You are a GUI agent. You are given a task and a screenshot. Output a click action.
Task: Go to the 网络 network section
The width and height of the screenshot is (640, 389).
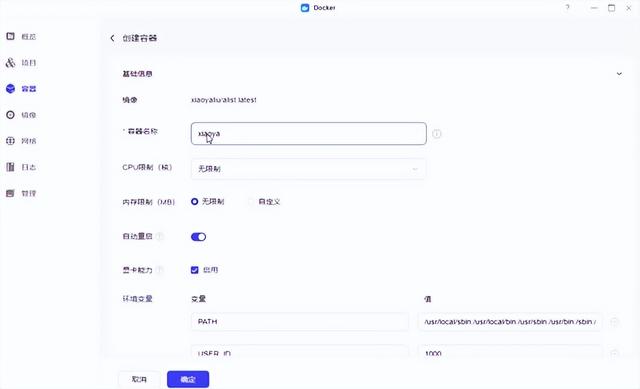[x=21, y=141]
